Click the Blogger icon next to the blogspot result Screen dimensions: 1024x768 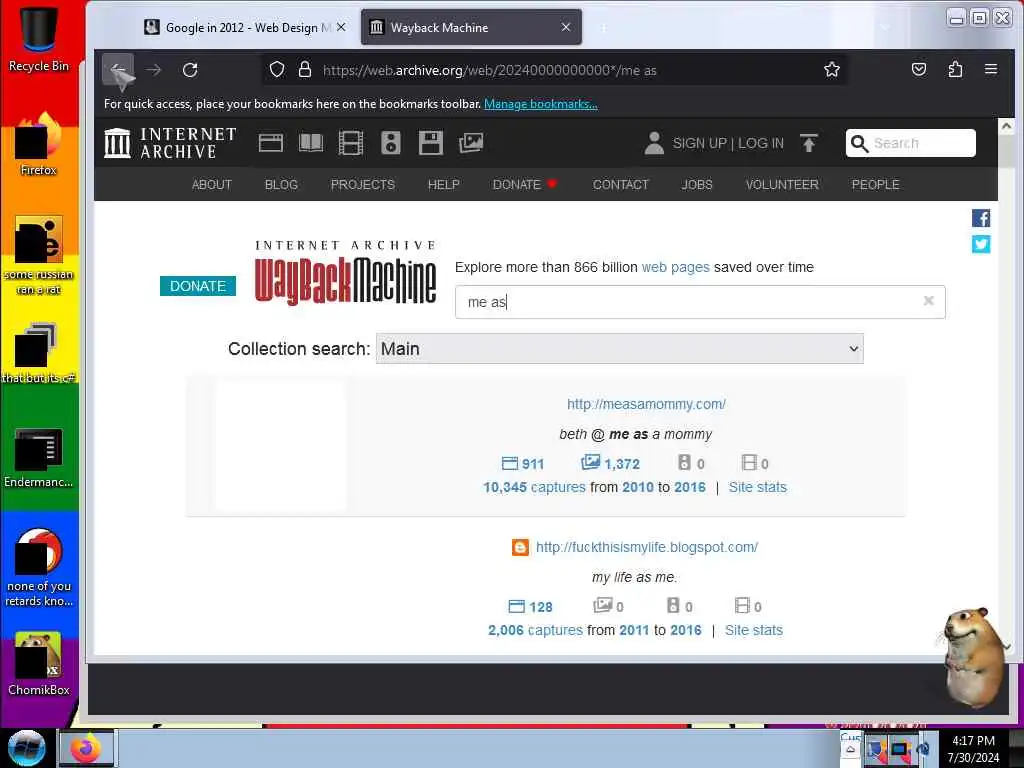(x=520, y=547)
